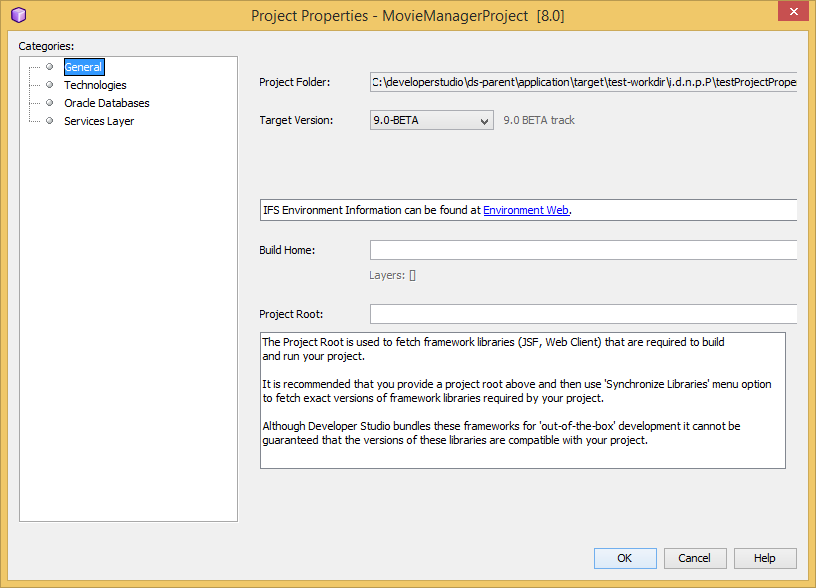
Task: Confirm settings with the OK button
Action: tap(624, 558)
